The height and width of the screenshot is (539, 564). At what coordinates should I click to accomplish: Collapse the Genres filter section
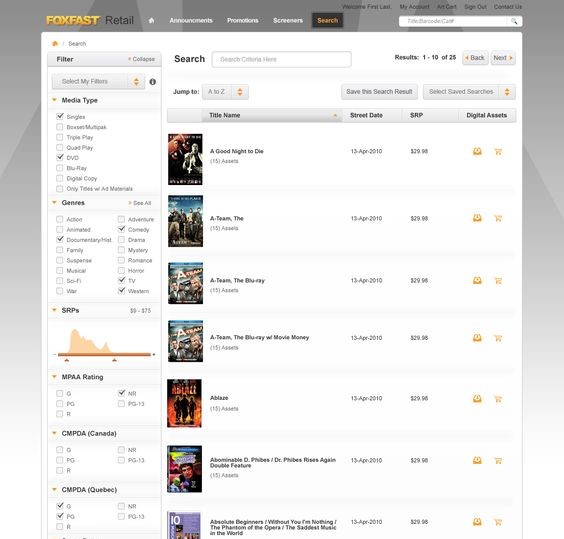pyautogui.click(x=54, y=203)
